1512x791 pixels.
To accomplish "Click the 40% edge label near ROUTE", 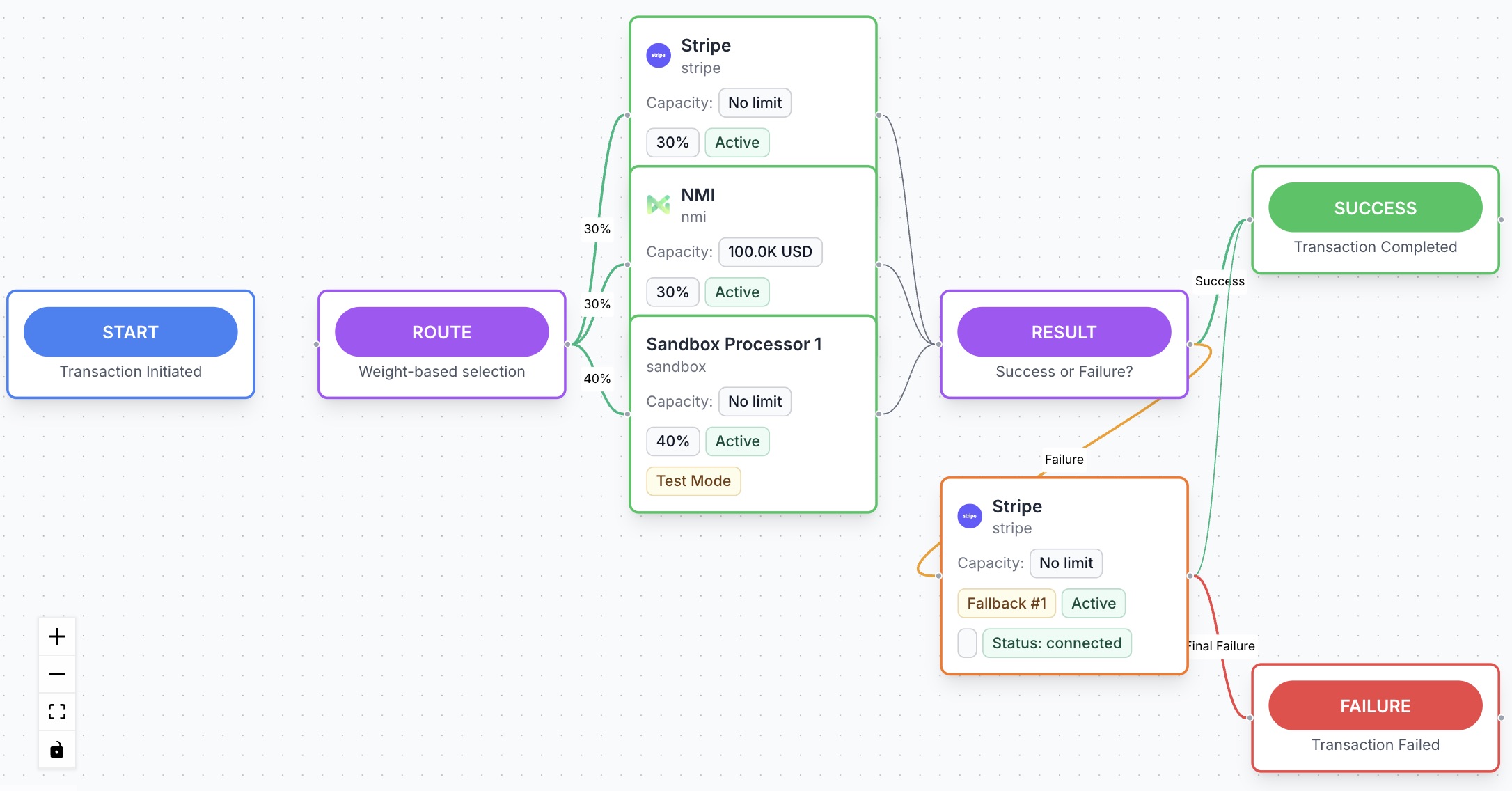I will coord(597,379).
